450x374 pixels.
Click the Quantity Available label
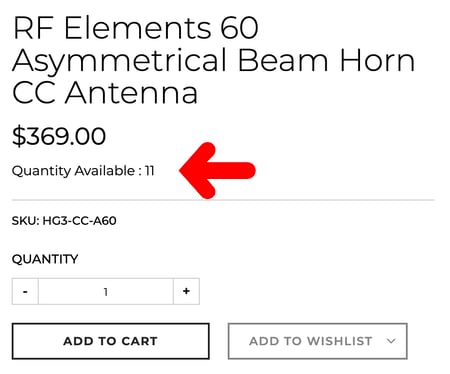(73, 171)
